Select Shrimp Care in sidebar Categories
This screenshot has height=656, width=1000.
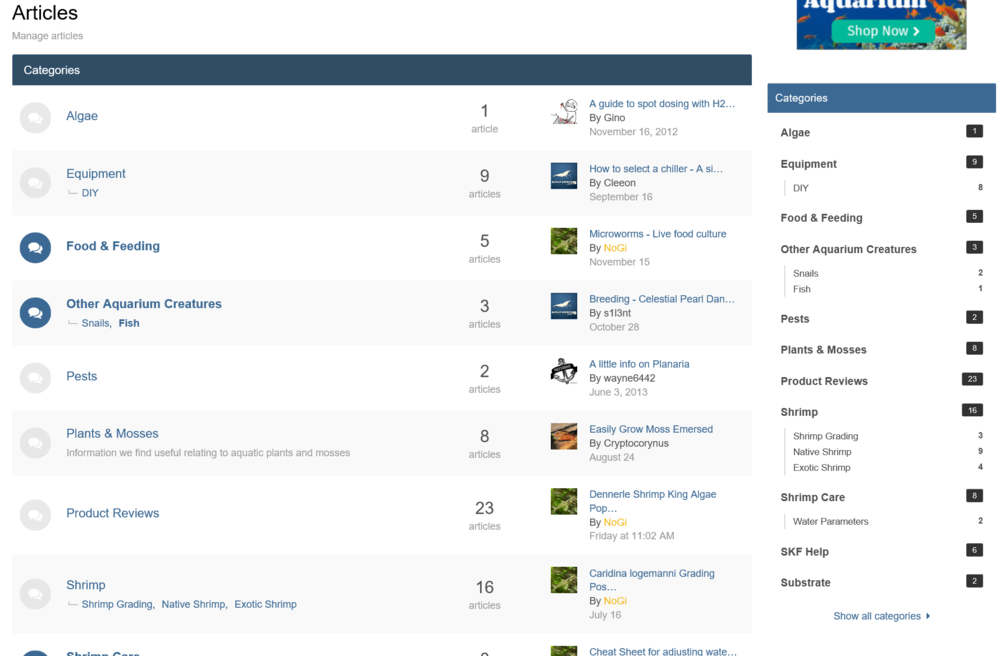pyautogui.click(x=812, y=497)
